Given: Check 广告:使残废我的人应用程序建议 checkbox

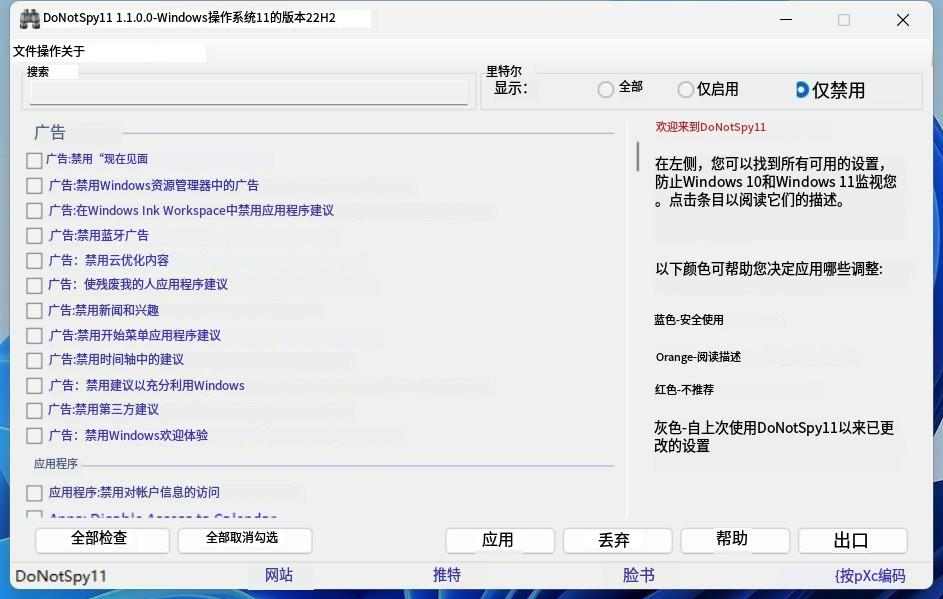Looking at the screenshot, I should [x=34, y=285].
